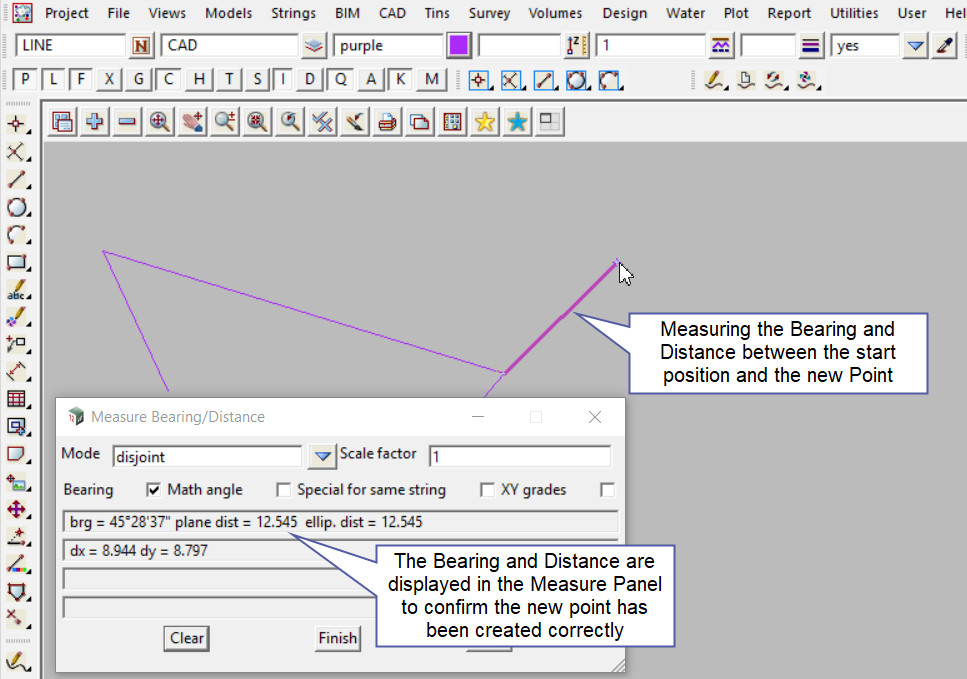Screen dimensions: 967x679
Task: Select the Table tool in left toolbar
Action: point(17,399)
